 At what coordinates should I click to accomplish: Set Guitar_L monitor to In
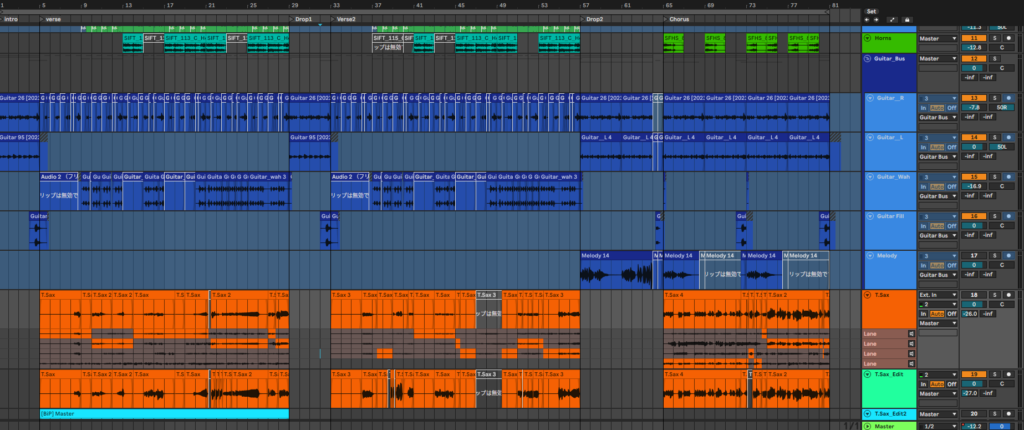pyautogui.click(x=924, y=147)
